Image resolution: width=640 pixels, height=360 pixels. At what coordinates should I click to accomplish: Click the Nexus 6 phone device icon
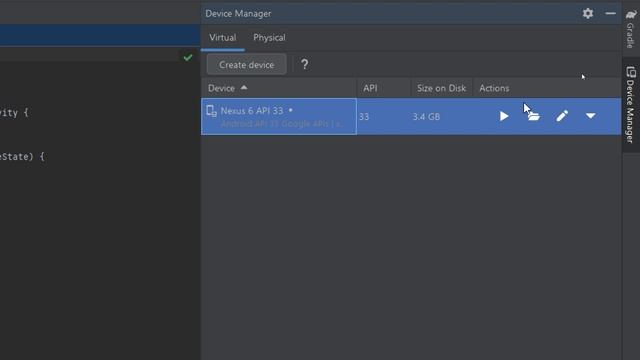[211, 111]
